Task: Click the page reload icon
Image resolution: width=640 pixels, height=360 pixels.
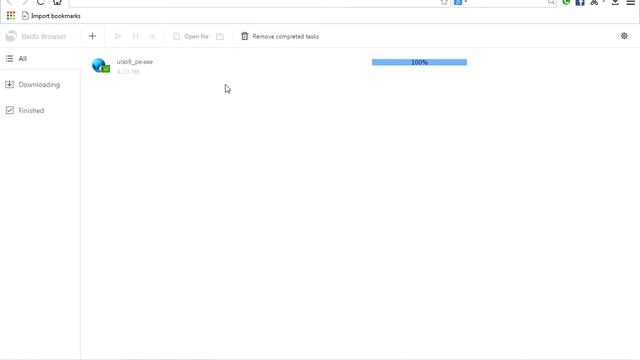Action: (40, 2)
